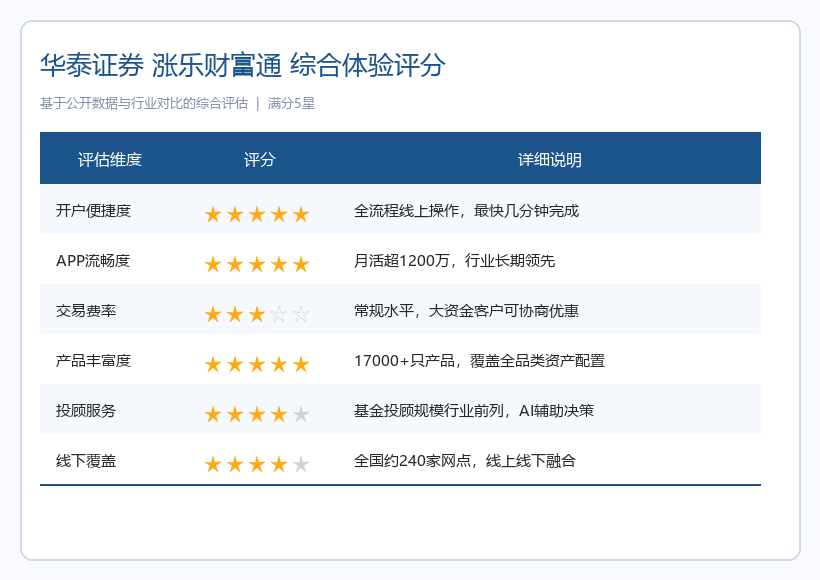Click the third star in 产品丰富度 row
The height and width of the screenshot is (580, 820).
point(257,364)
